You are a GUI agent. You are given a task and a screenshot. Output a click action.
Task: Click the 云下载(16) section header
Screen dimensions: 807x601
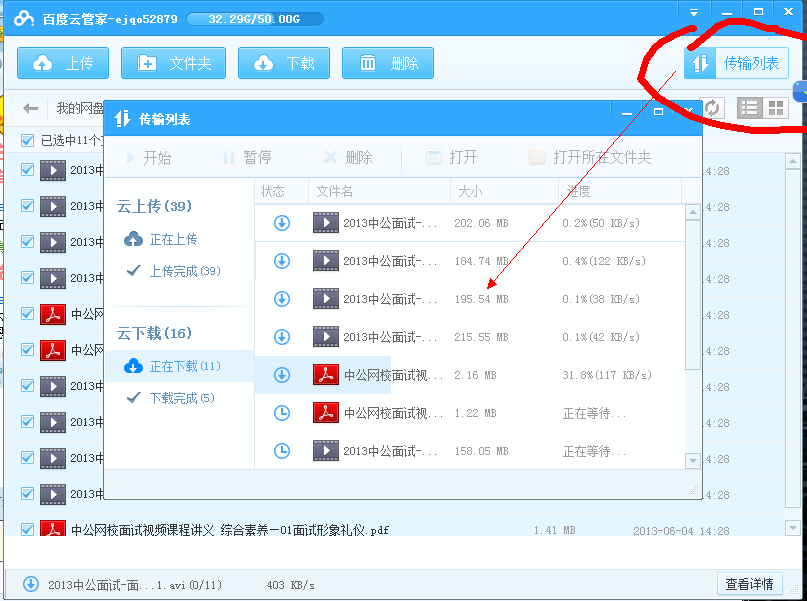(x=154, y=333)
